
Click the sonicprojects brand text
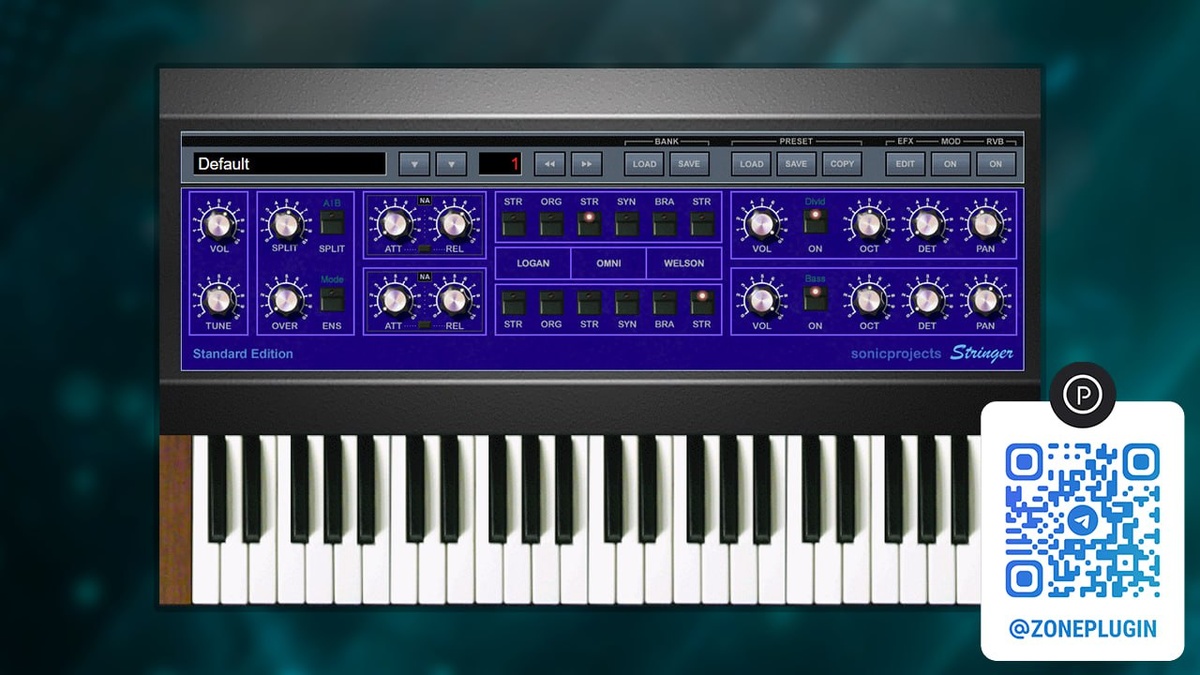click(896, 353)
